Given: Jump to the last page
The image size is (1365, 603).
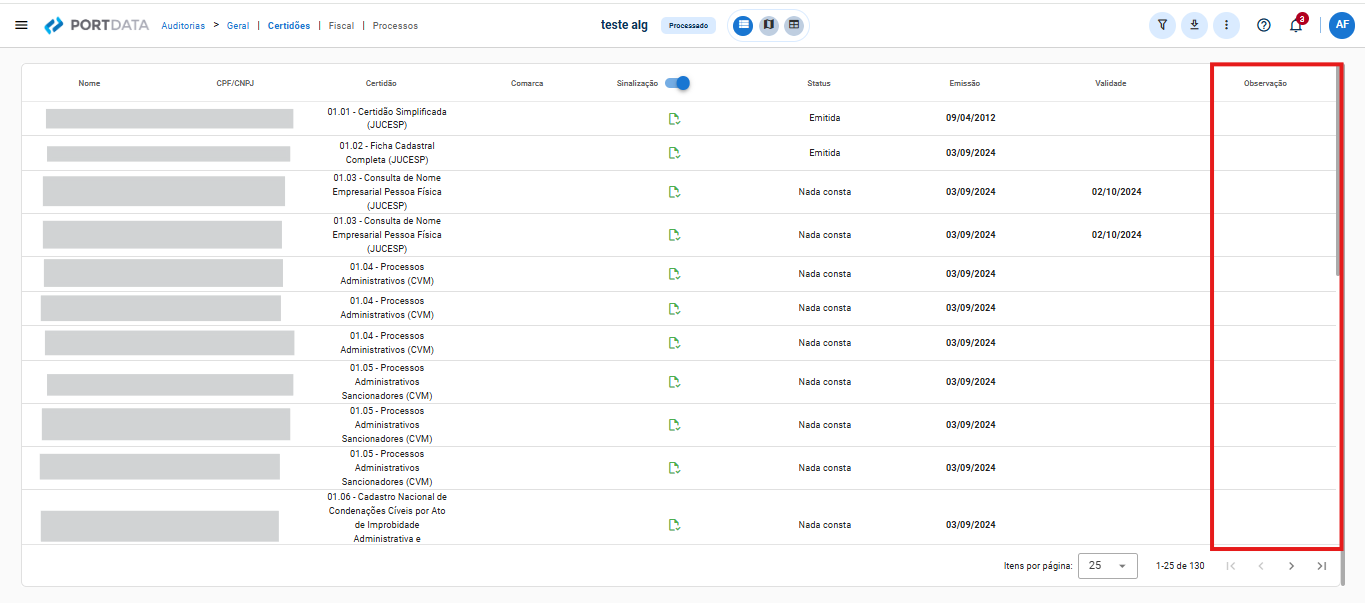Looking at the screenshot, I should click(x=1322, y=566).
